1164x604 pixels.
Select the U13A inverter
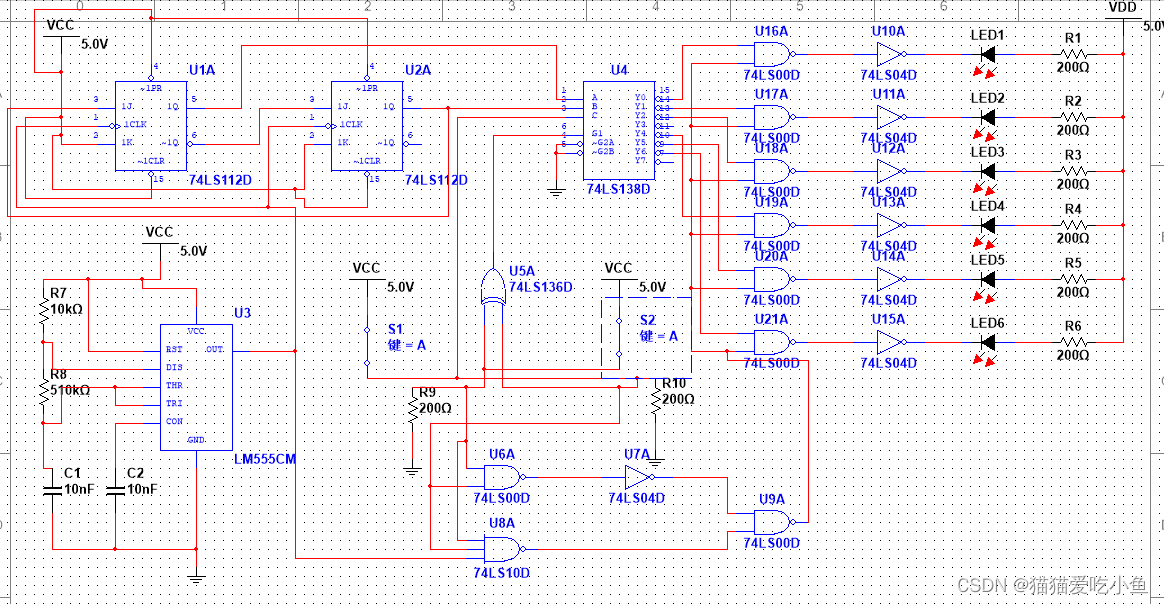point(892,226)
